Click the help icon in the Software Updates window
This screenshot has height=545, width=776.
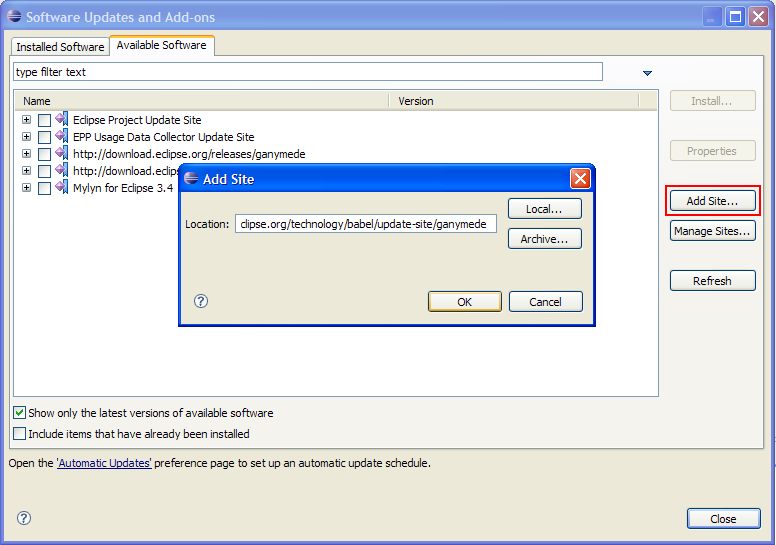24,518
